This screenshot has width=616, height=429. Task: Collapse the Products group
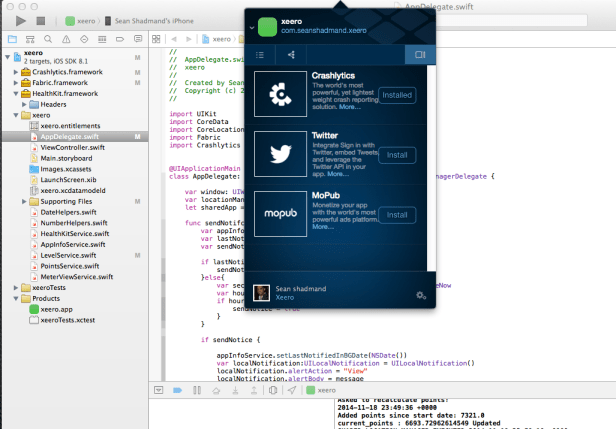click(16, 298)
